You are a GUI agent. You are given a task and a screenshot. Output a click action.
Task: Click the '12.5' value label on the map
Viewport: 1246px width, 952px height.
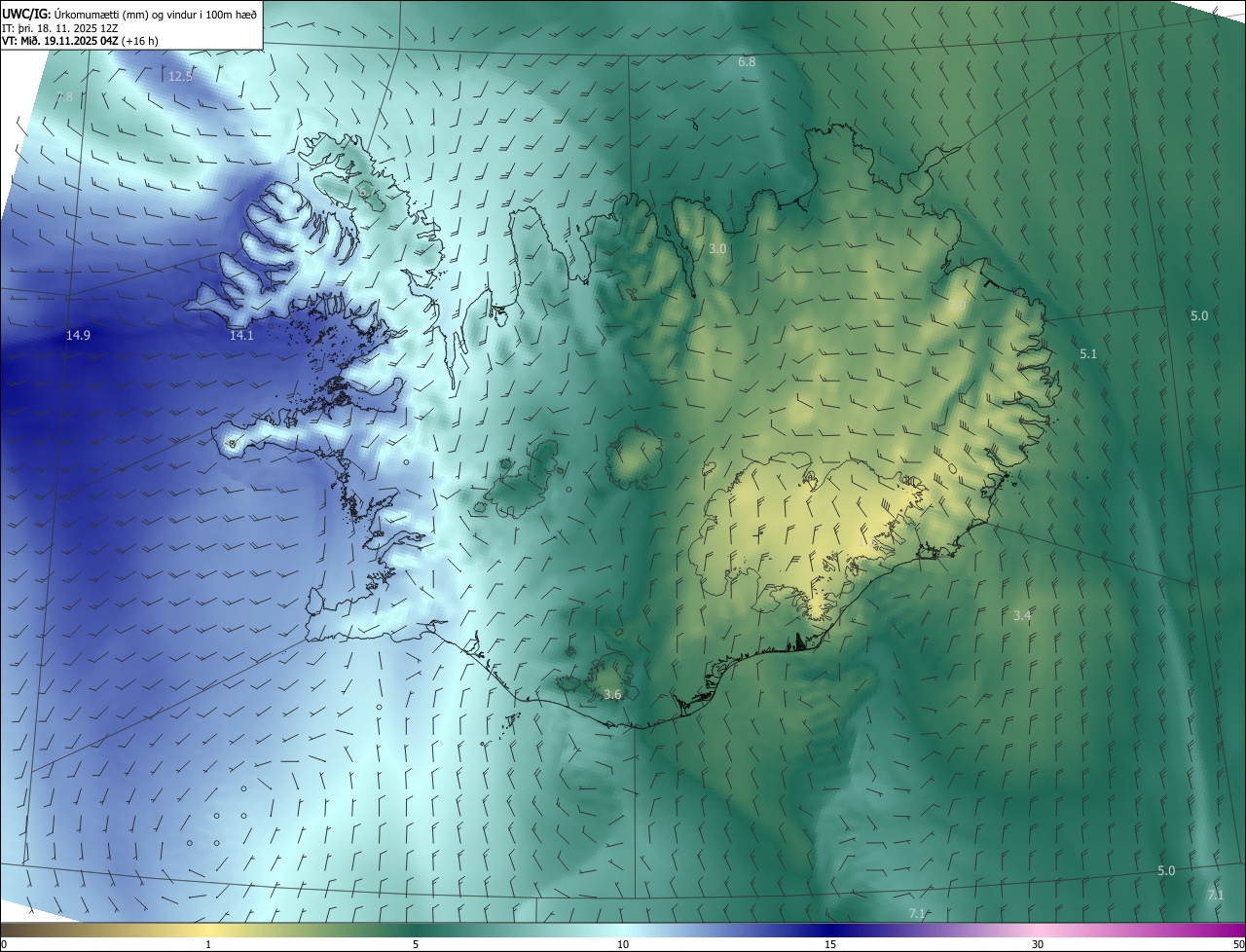(x=180, y=76)
